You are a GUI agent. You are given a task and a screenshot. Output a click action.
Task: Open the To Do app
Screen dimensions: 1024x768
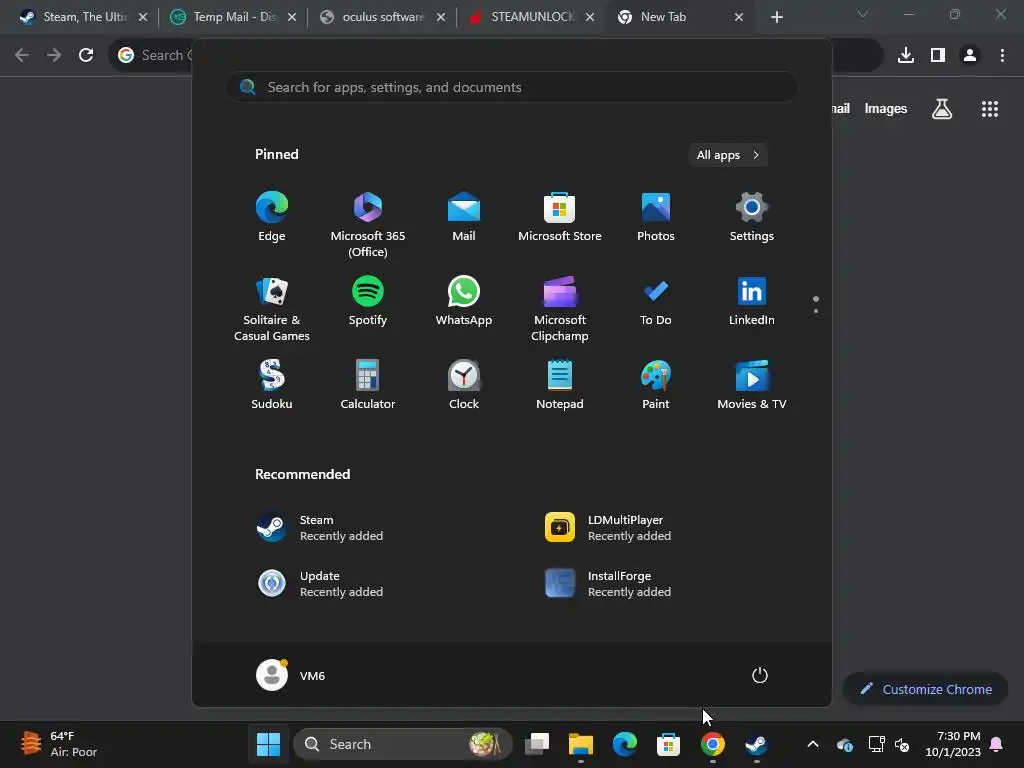click(656, 301)
